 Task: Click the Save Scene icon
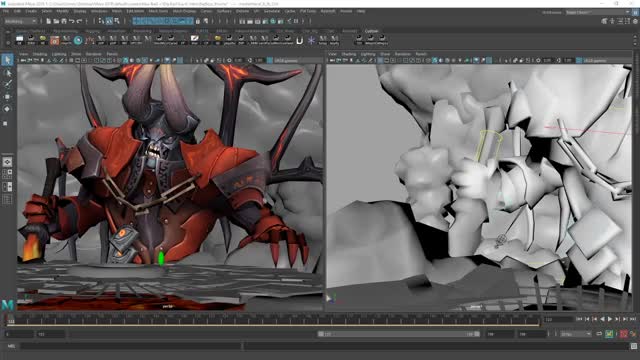(64, 21)
